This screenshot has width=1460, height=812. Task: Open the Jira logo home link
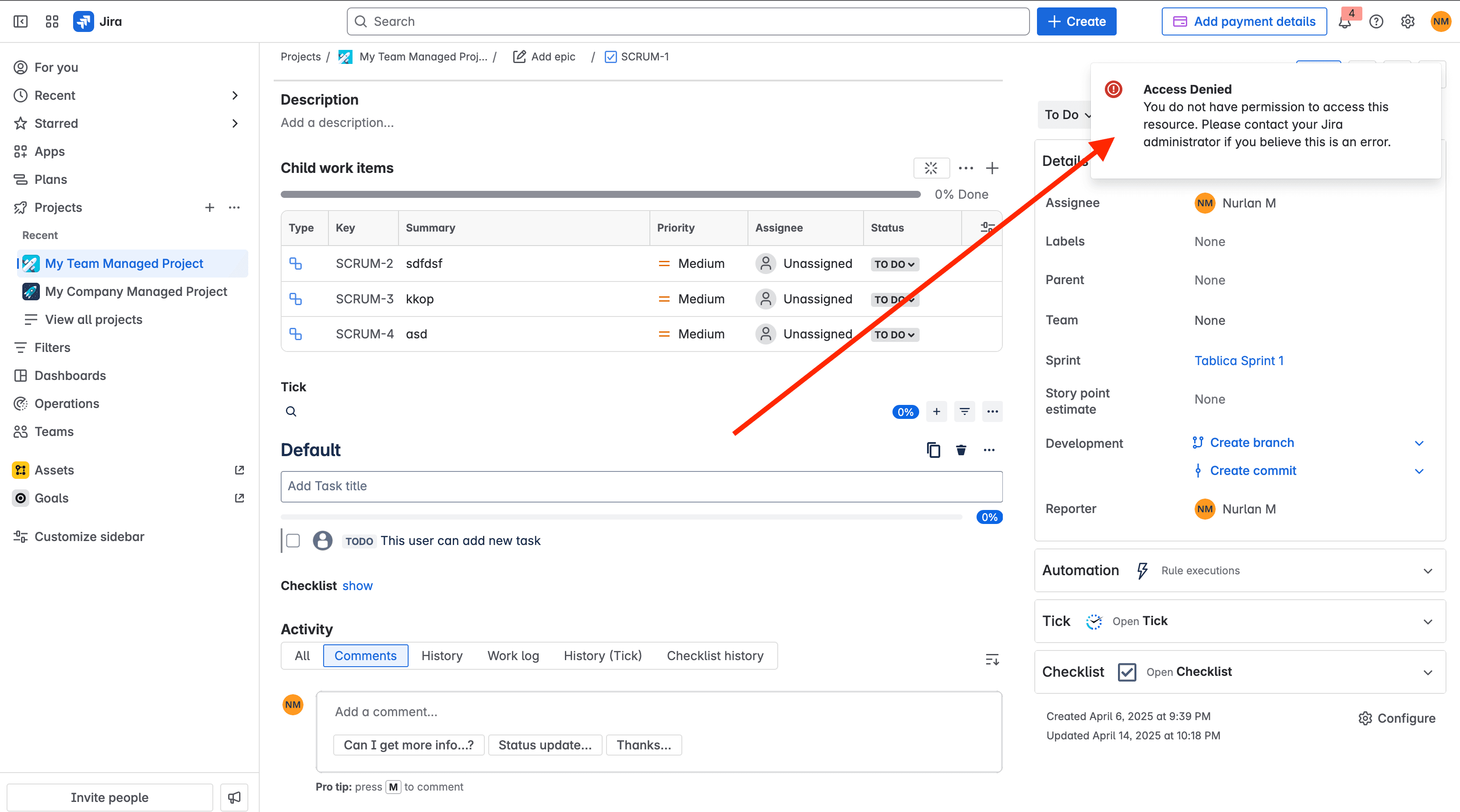coord(98,21)
